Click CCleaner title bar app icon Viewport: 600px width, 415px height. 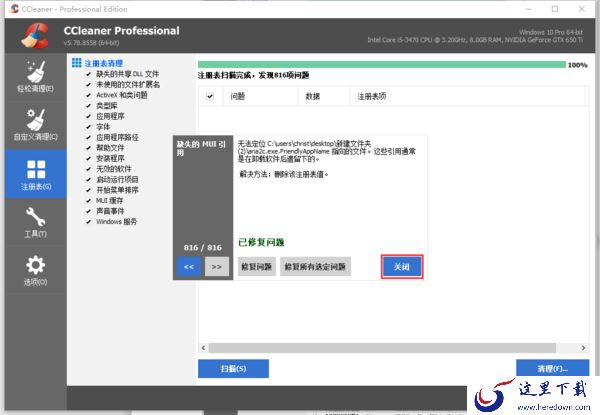click(15, 9)
